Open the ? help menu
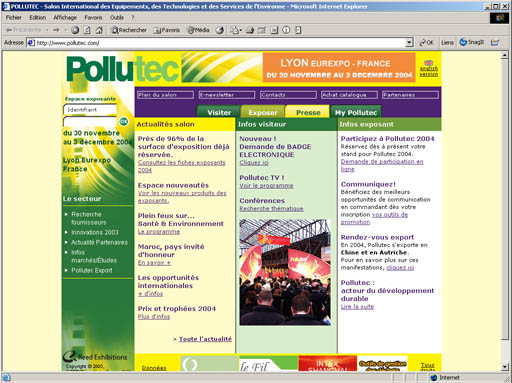Image resolution: width=512 pixels, height=383 pixels. tap(133, 17)
